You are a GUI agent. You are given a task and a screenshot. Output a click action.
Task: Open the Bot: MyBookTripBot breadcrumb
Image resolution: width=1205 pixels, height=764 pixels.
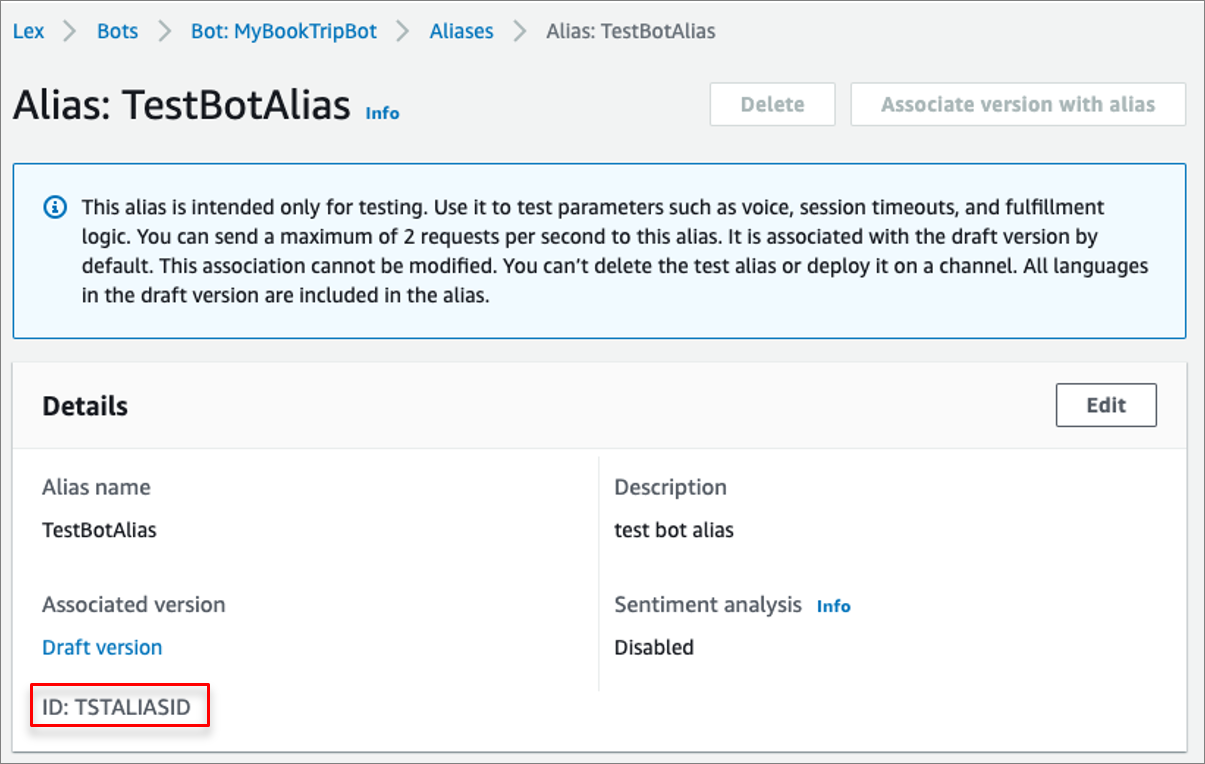point(284,31)
